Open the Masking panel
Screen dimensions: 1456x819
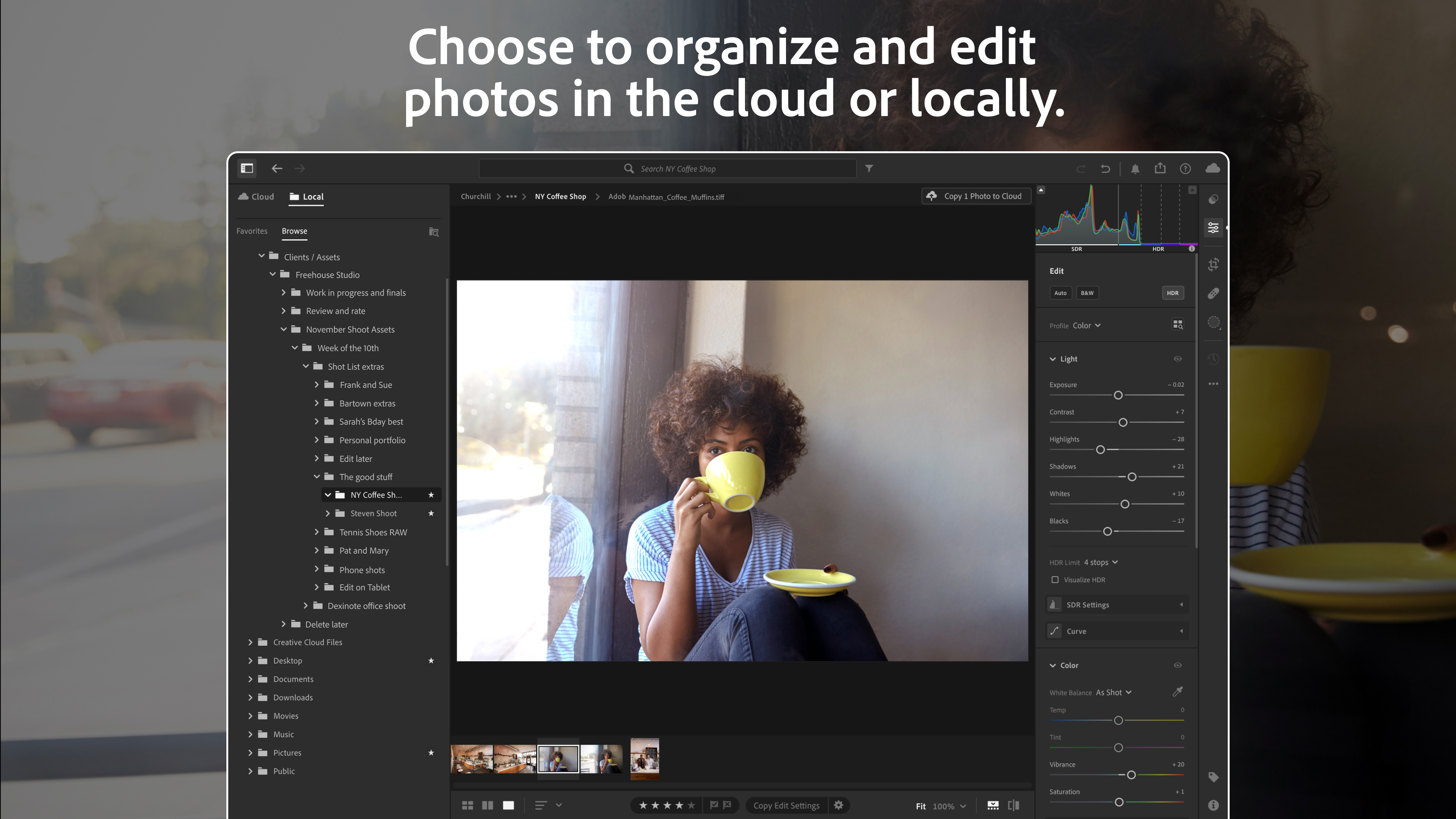tap(1213, 323)
